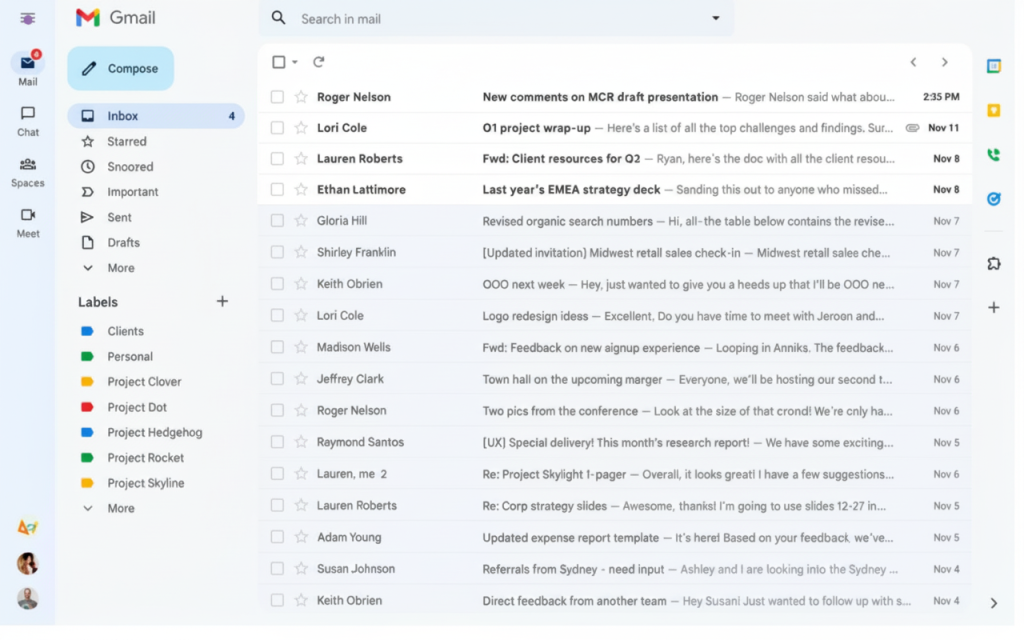Open Google Tasks from the side panel
Image resolution: width=1024 pixels, height=640 pixels.
tap(994, 199)
